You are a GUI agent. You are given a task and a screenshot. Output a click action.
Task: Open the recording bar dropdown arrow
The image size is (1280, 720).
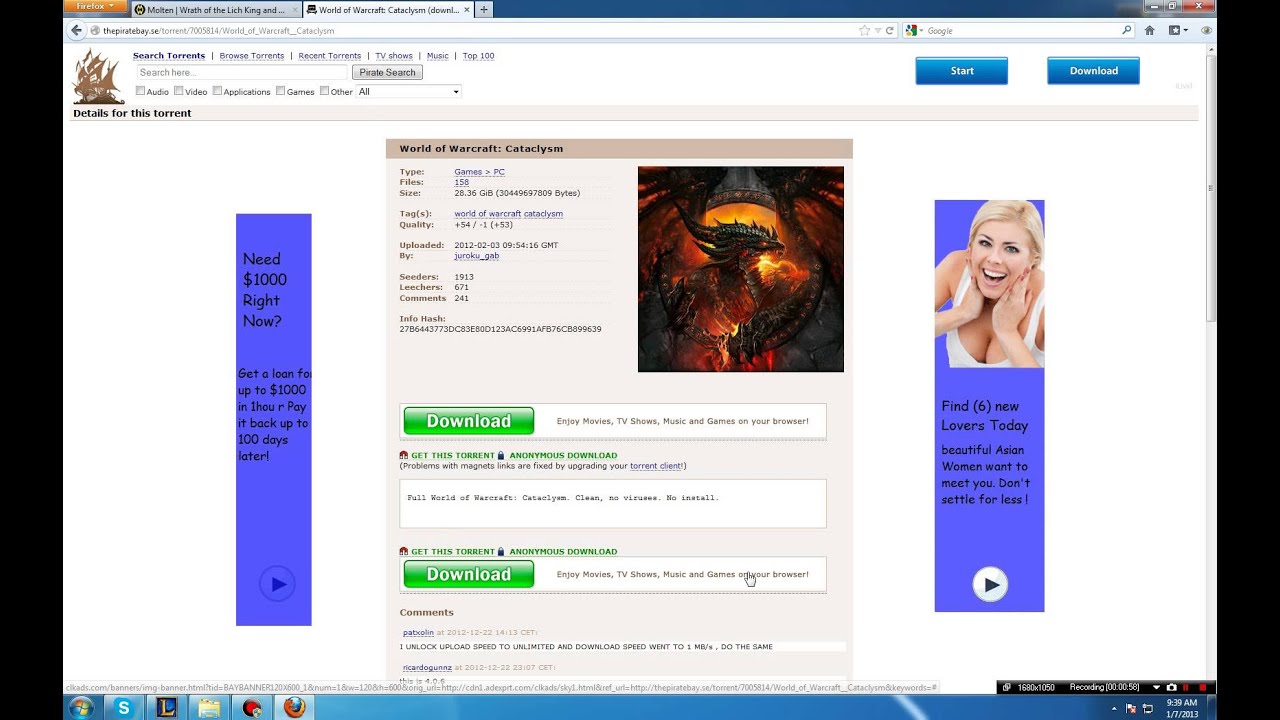point(1157,687)
